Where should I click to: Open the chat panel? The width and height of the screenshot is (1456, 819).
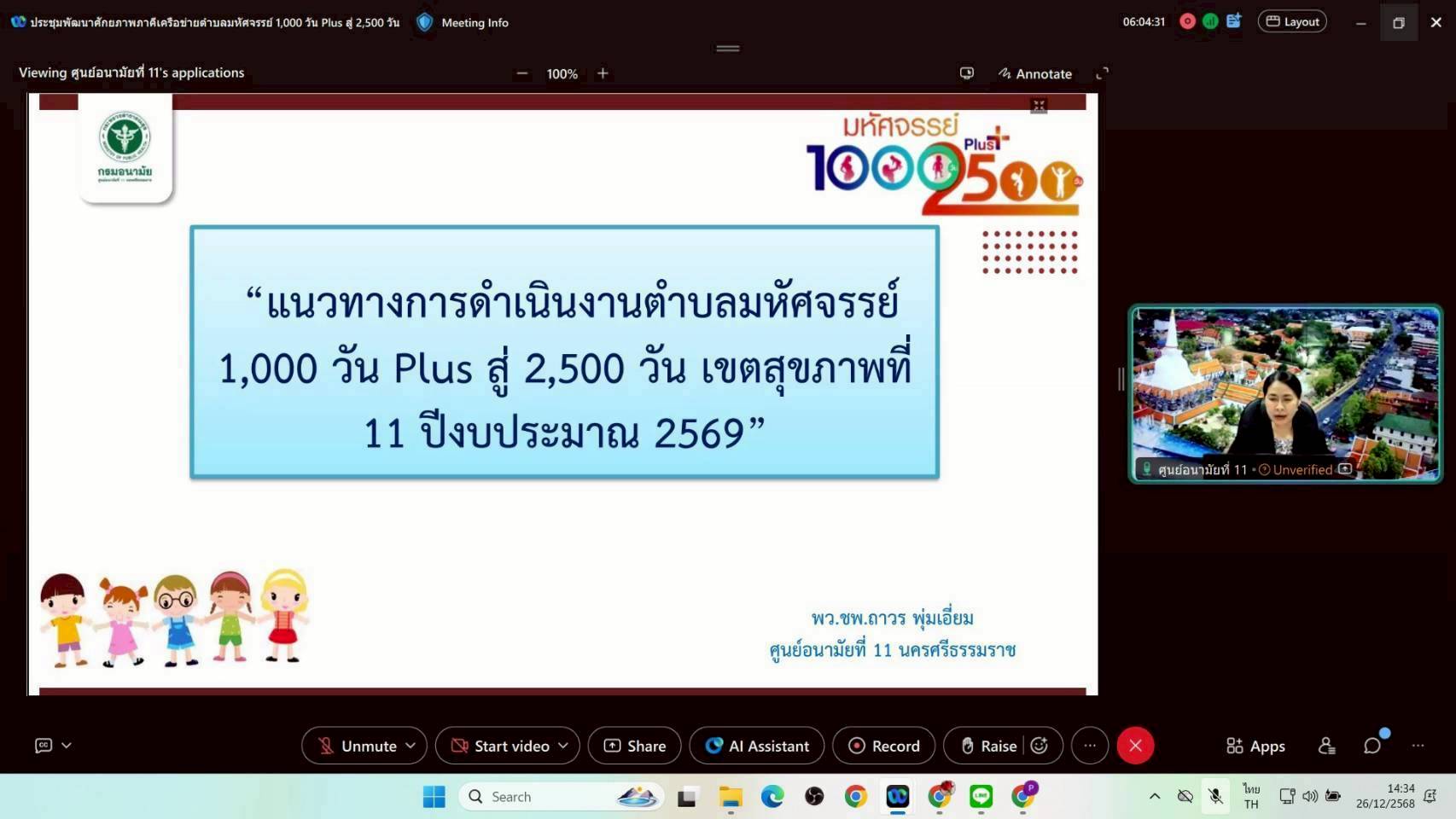pyautogui.click(x=1372, y=746)
